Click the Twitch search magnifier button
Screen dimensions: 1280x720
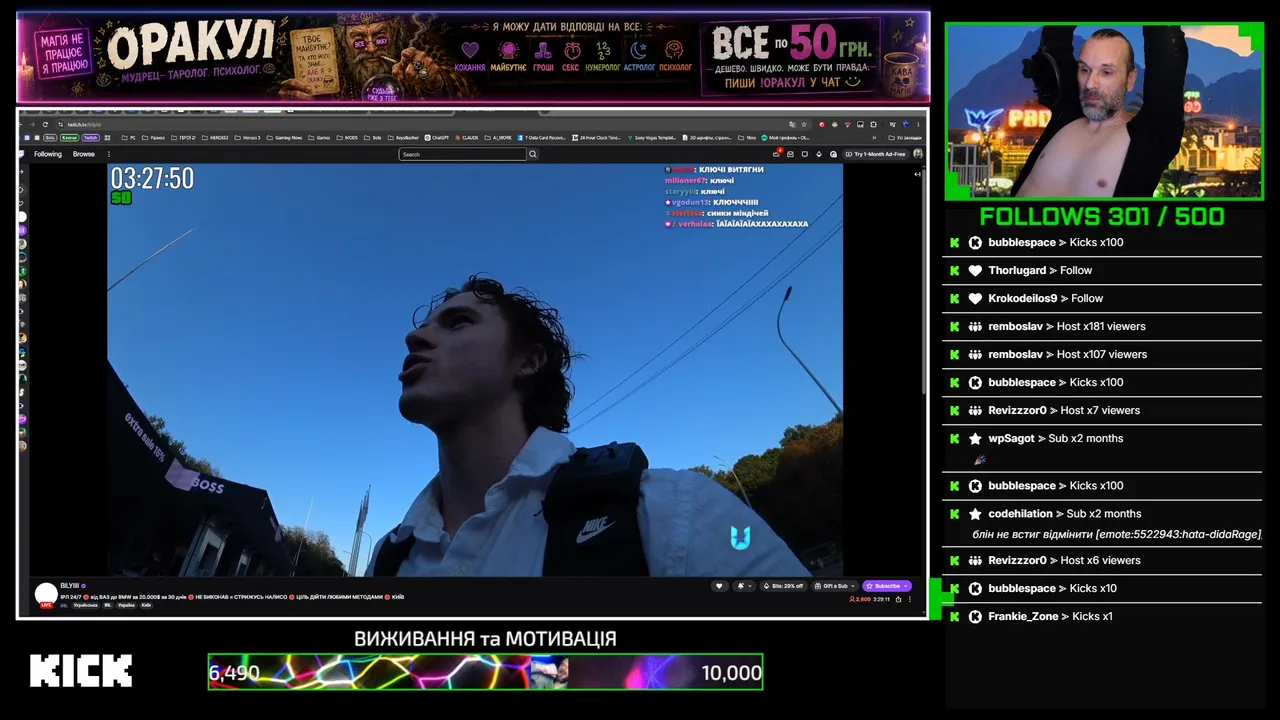tap(533, 154)
